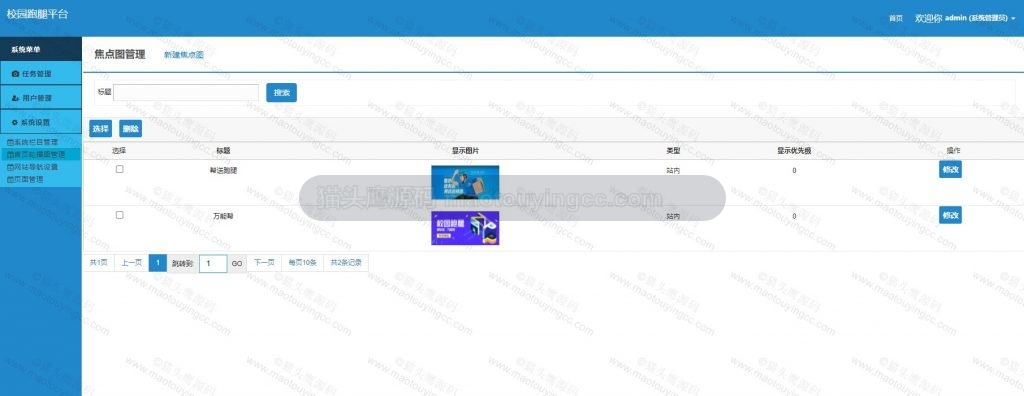Viewport: 1024px width, 396px height.
Task: Click 修改 in the first table row
Action: click(950, 169)
